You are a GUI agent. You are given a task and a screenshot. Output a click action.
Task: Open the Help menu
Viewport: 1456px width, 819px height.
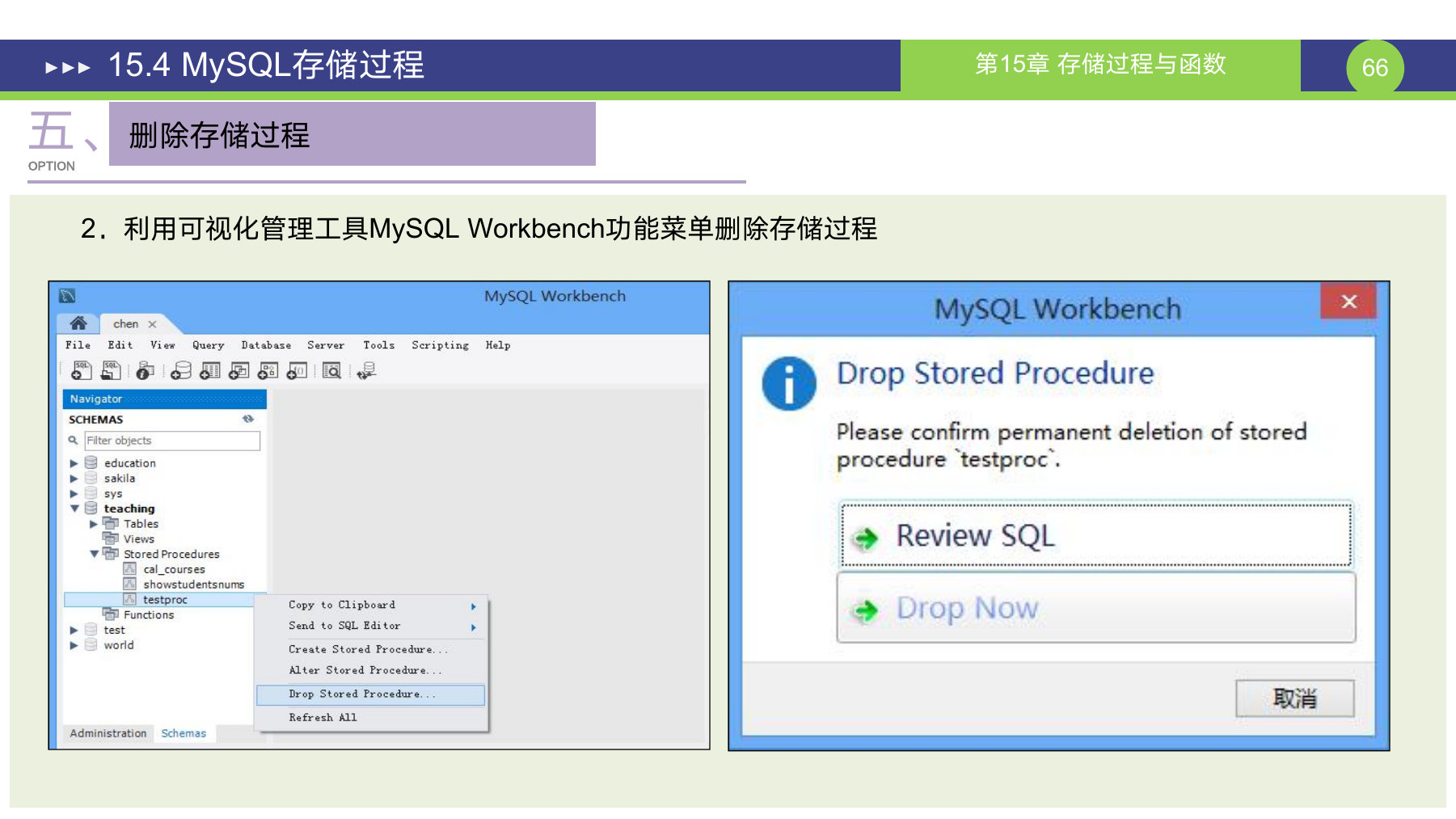(498, 345)
